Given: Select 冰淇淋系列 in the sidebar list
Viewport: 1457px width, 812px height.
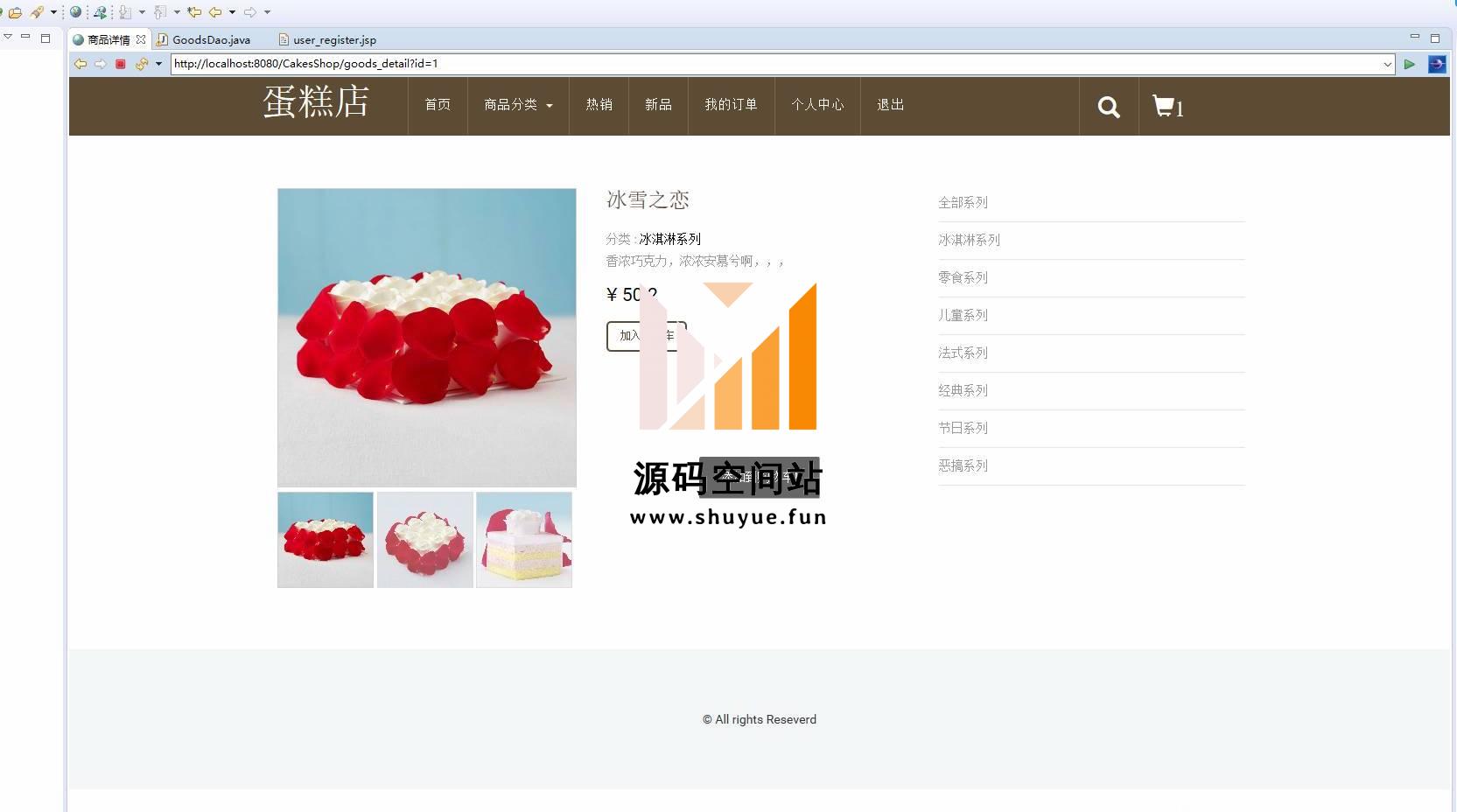Looking at the screenshot, I should click(969, 241).
